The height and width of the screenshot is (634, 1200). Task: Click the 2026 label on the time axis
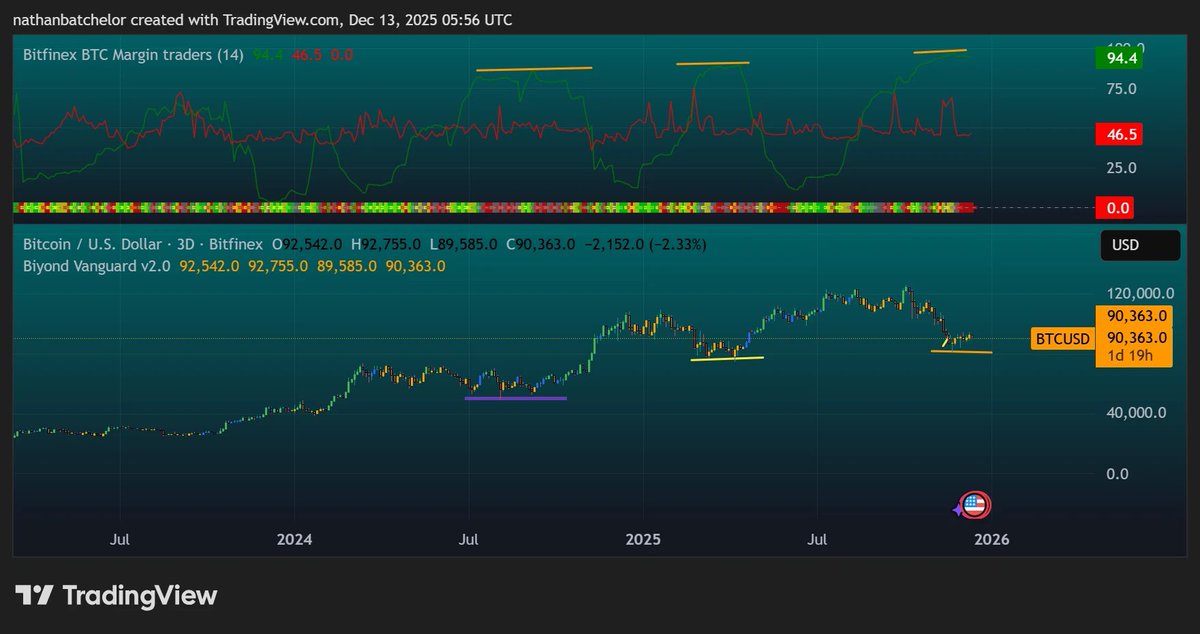coord(991,540)
